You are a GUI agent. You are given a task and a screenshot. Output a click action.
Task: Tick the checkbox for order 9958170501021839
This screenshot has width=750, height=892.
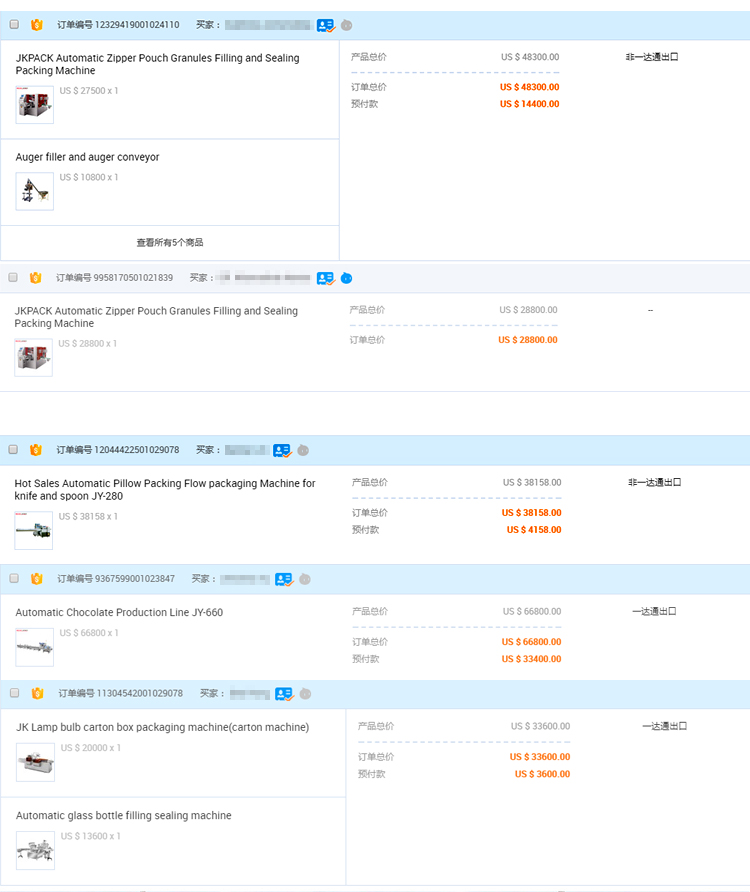coord(14,277)
